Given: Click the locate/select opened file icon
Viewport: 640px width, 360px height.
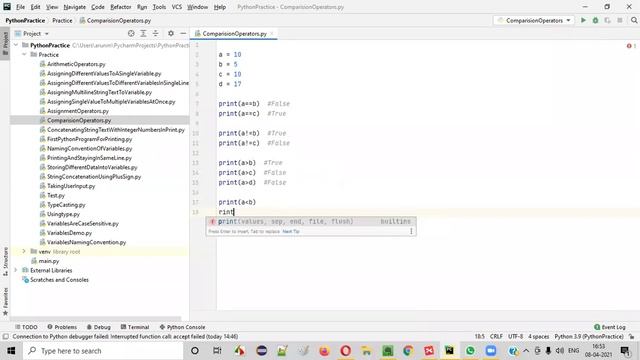Looking at the screenshot, I should 131,33.
